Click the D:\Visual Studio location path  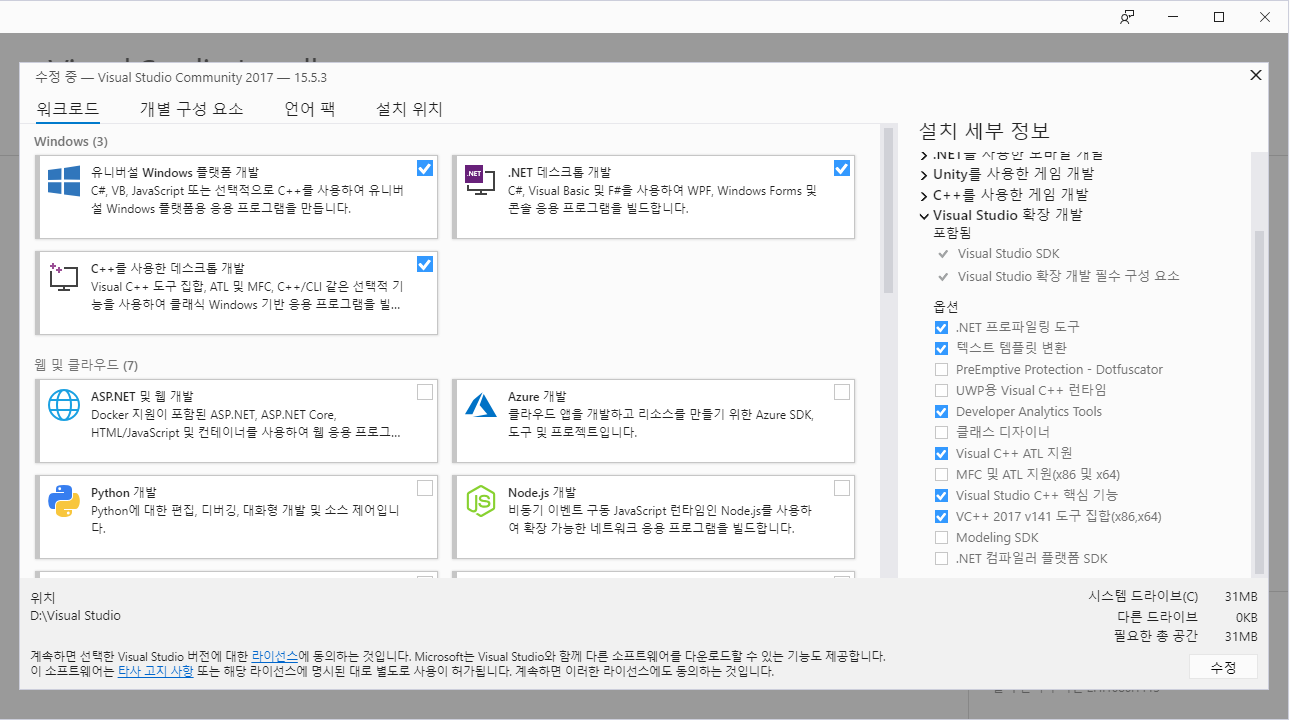76,615
